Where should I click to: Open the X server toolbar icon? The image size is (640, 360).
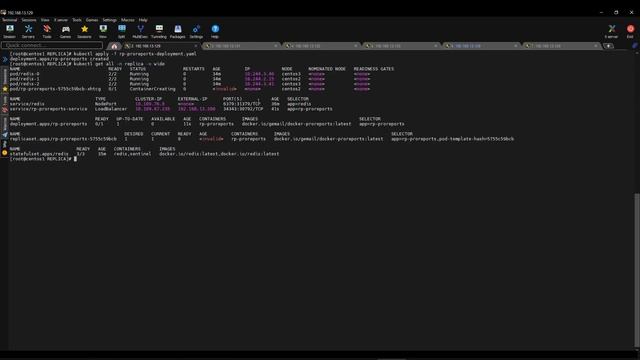coord(611,31)
